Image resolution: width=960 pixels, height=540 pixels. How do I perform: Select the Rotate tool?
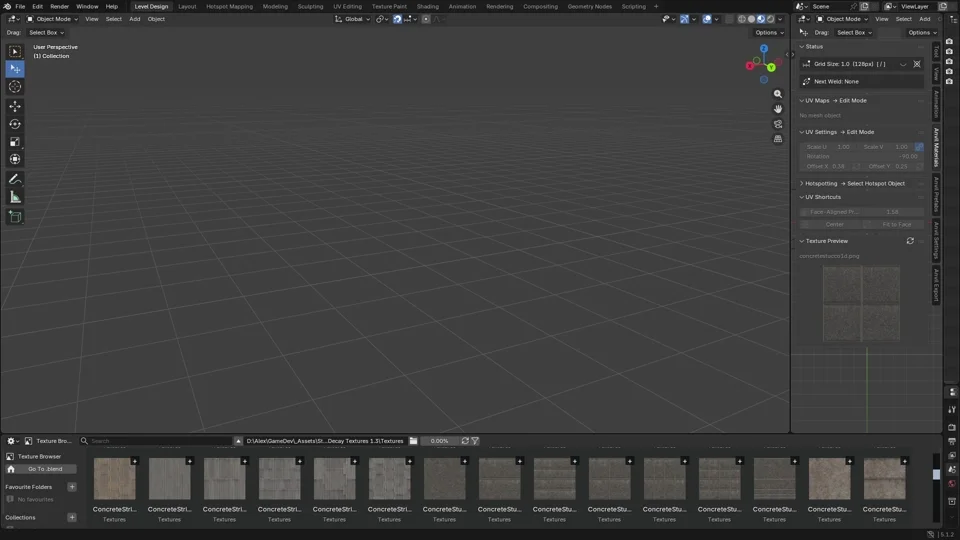click(x=15, y=124)
